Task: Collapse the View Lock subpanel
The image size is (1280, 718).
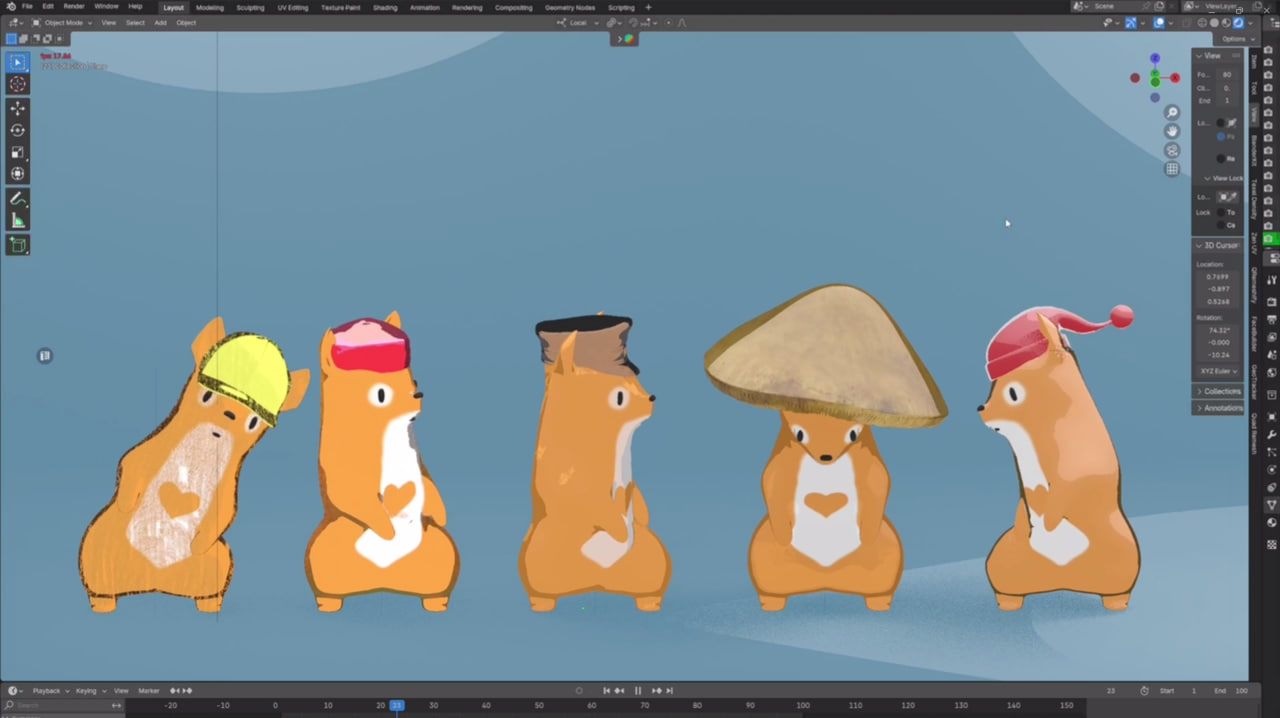Action: coord(1222,178)
